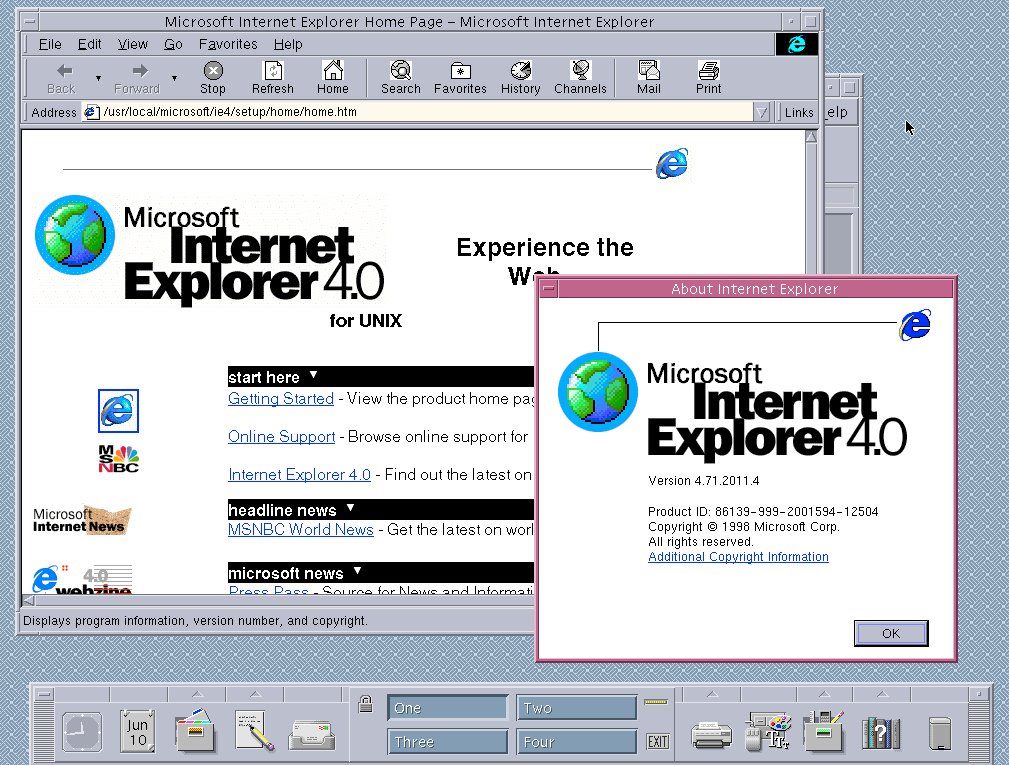Viewport: 1009px width, 765px height.
Task: Open subpanel arrow above Help Manager icon
Action: [x=882, y=694]
